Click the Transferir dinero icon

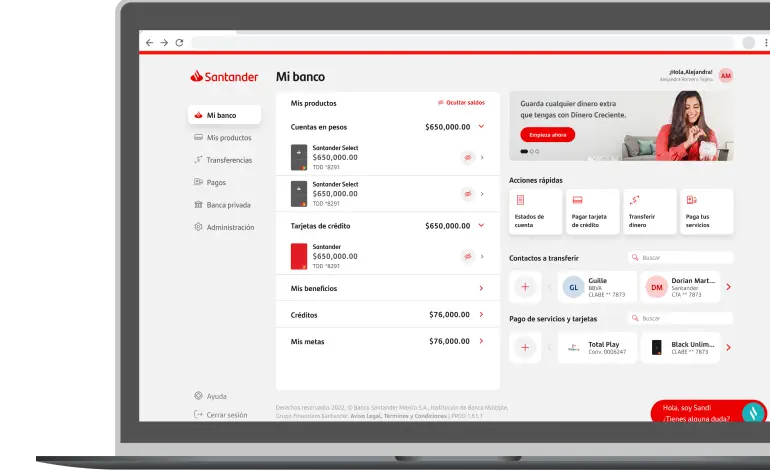pyautogui.click(x=634, y=199)
